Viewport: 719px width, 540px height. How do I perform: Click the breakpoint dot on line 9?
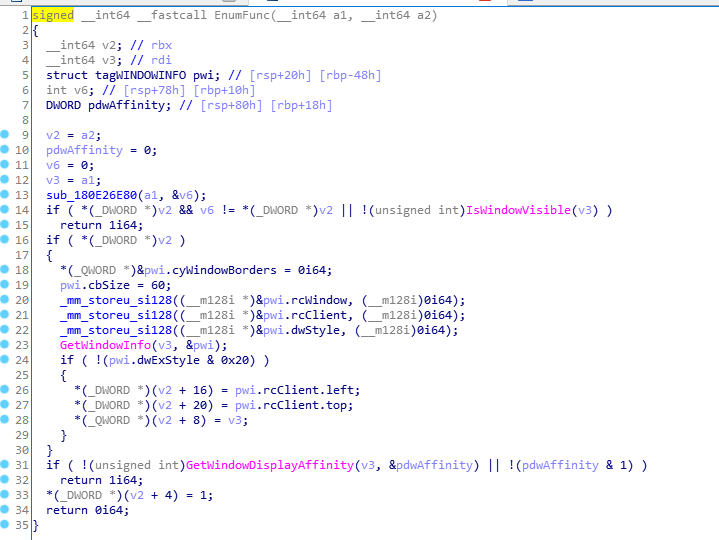[x=6, y=134]
